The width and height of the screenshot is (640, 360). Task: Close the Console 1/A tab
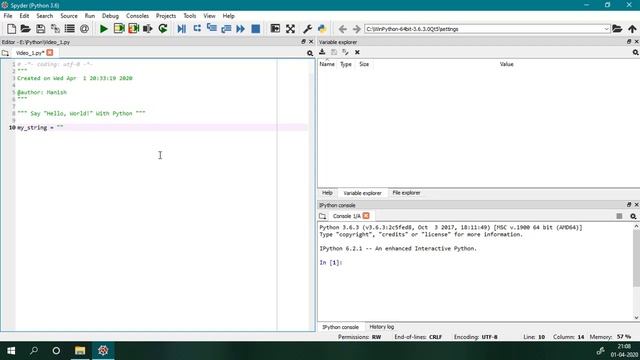[x=366, y=216]
